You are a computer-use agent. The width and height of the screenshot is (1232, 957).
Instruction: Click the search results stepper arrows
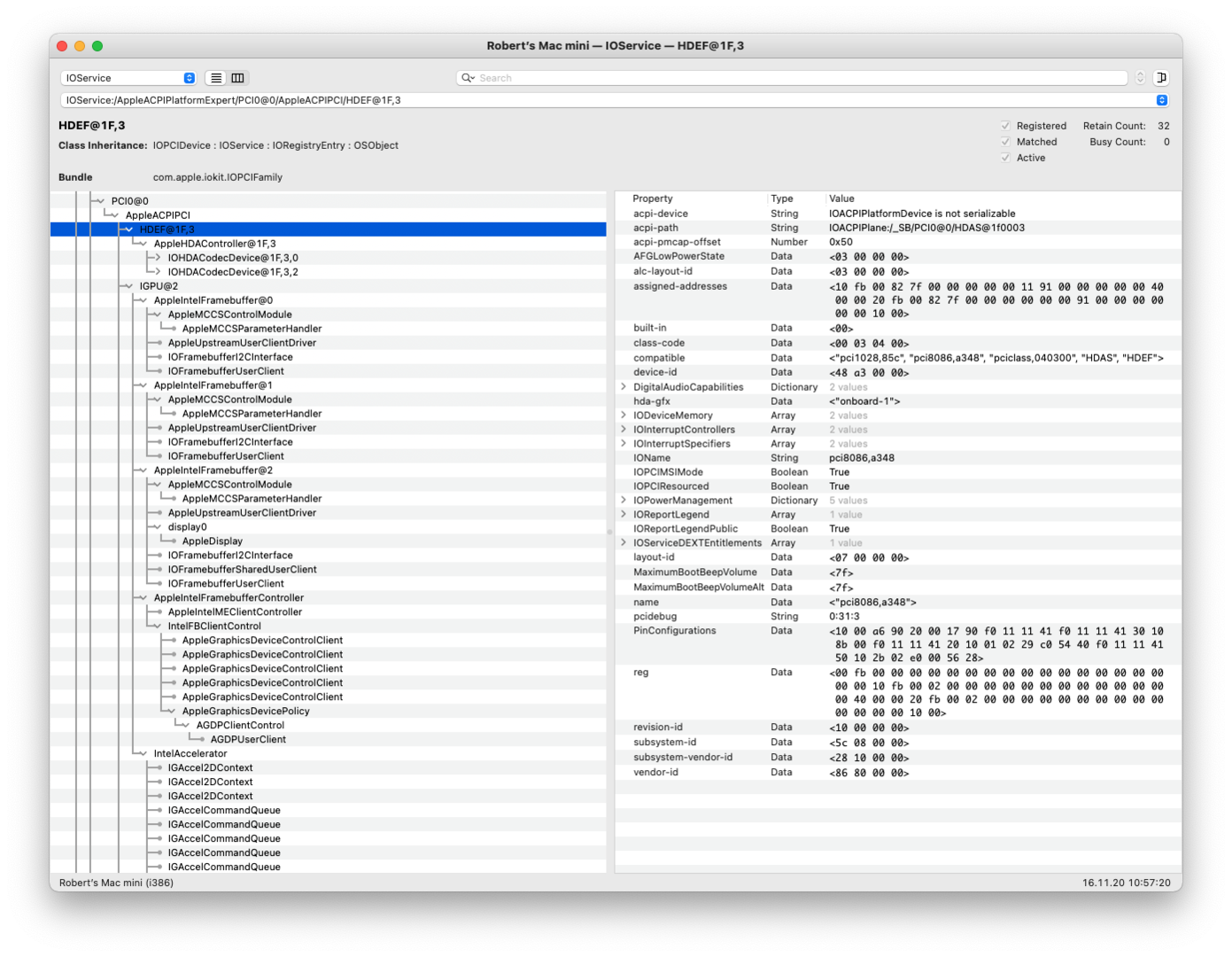[x=1140, y=78]
